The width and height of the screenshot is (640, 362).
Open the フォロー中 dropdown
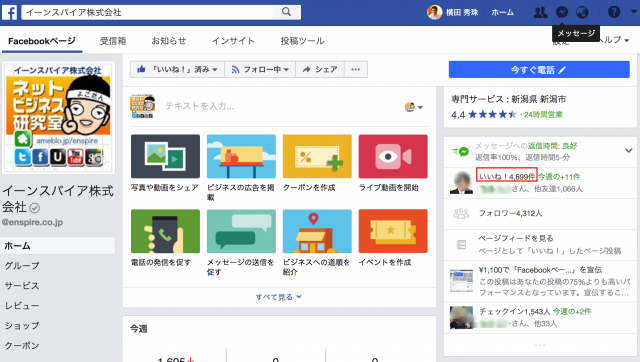pos(260,69)
